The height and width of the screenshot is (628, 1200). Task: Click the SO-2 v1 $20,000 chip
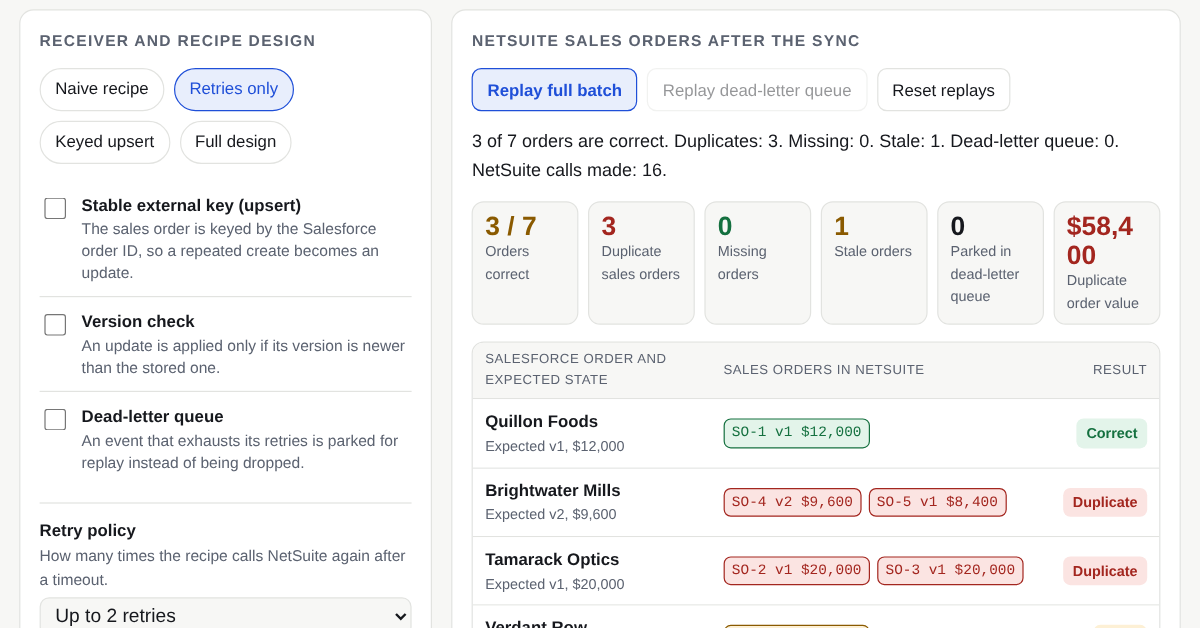pos(797,571)
